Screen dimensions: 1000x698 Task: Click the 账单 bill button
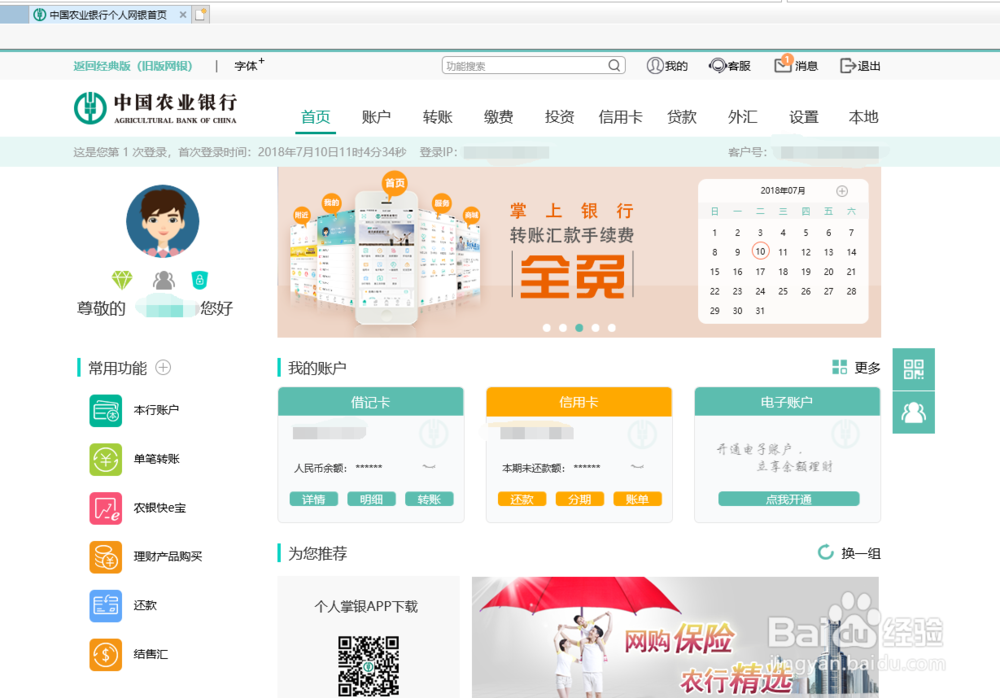coord(637,499)
